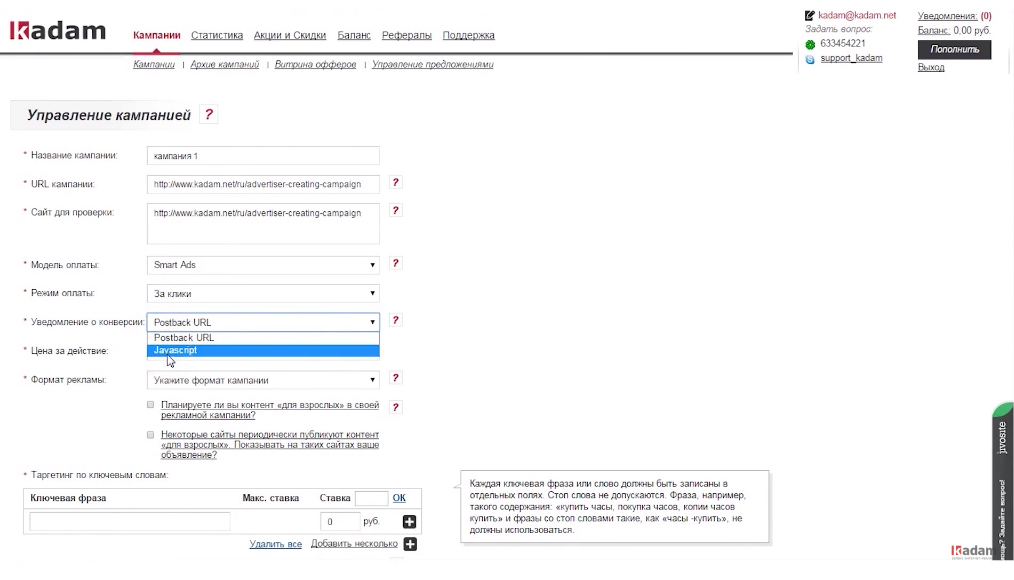Click the Kadam logo
Viewport: 1014px width, 580px height.
[58, 30]
